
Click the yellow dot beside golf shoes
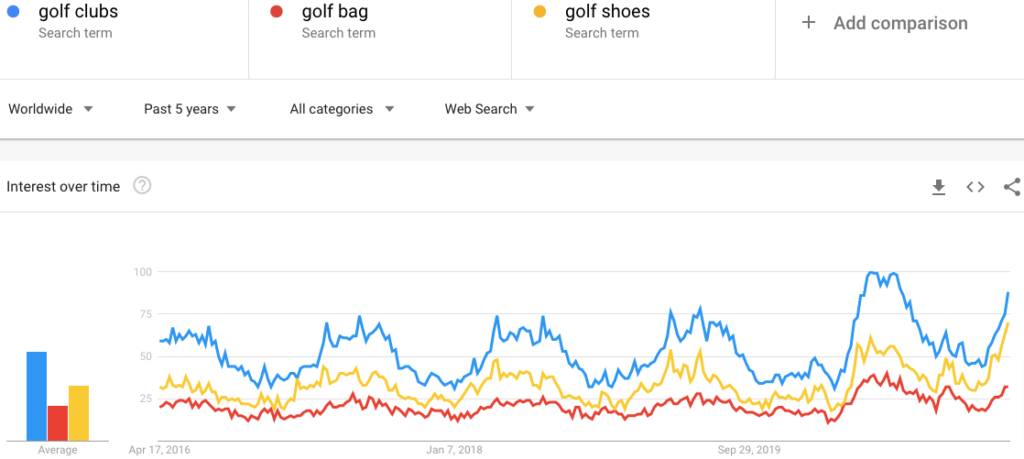[x=539, y=11]
